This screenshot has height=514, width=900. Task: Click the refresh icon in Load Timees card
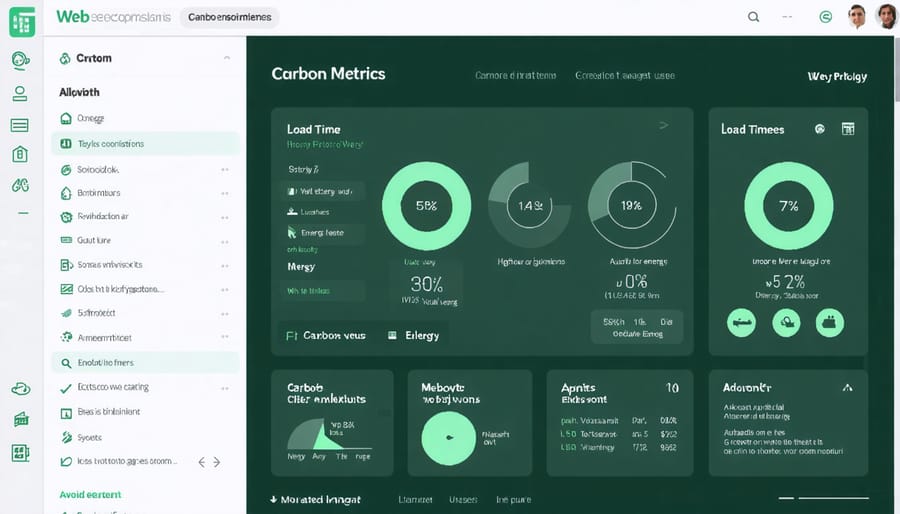[x=820, y=129]
